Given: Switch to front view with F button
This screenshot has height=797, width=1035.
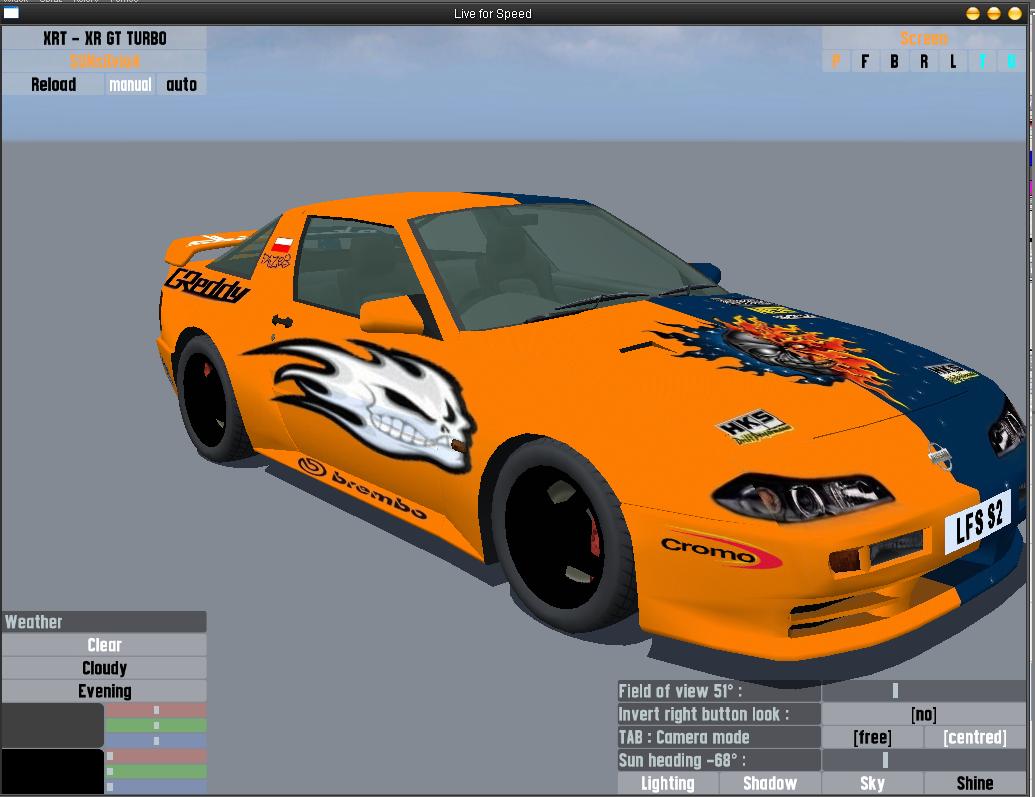Looking at the screenshot, I should coord(865,61).
